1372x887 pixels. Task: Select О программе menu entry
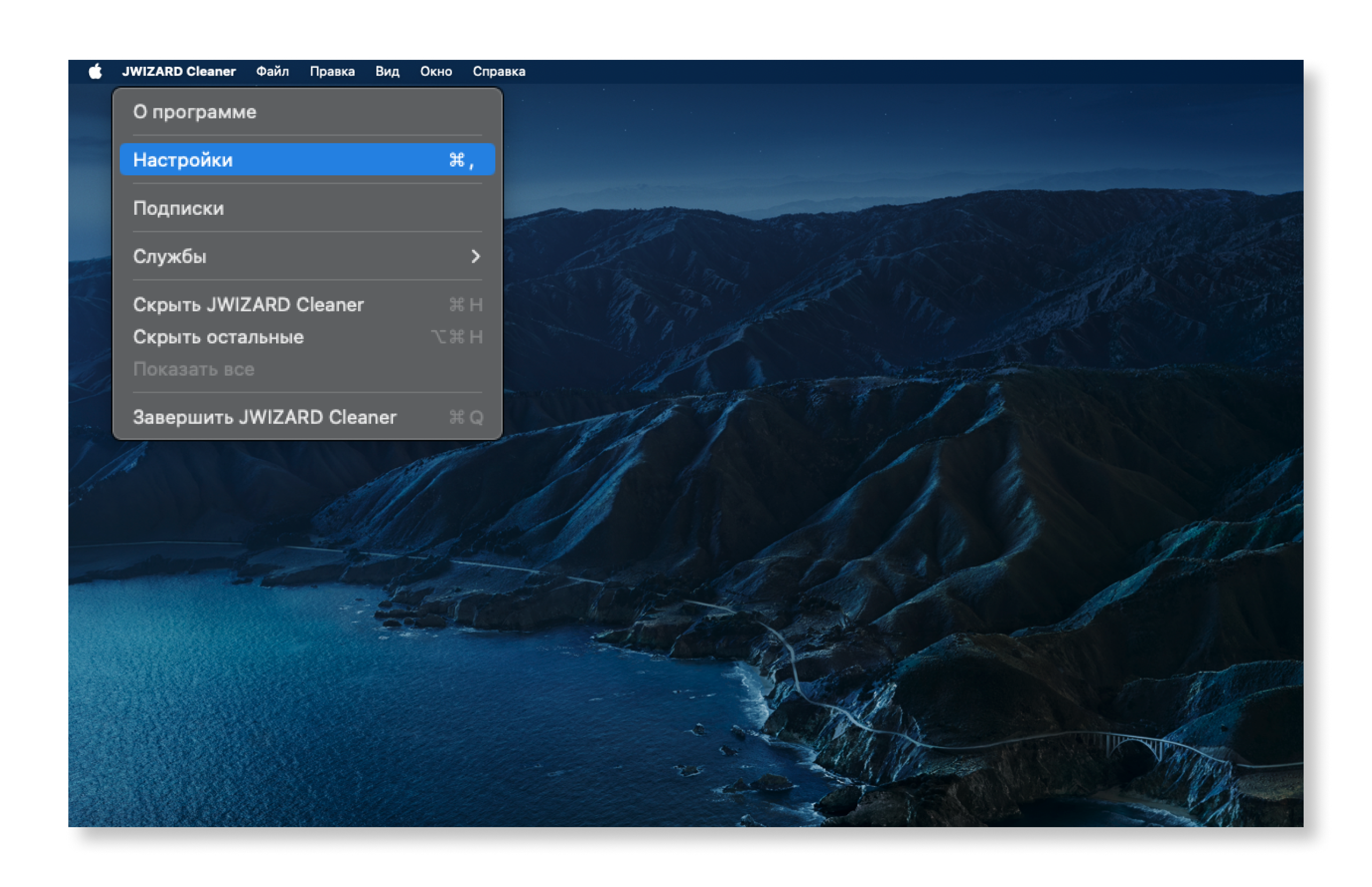coord(307,112)
